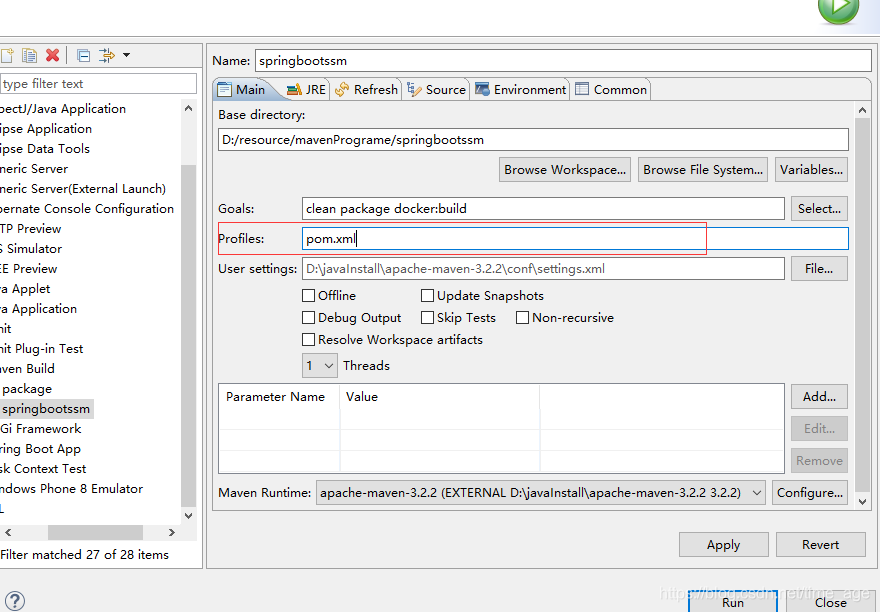
Task: Click the Browse Workspace... button
Action: 565,170
